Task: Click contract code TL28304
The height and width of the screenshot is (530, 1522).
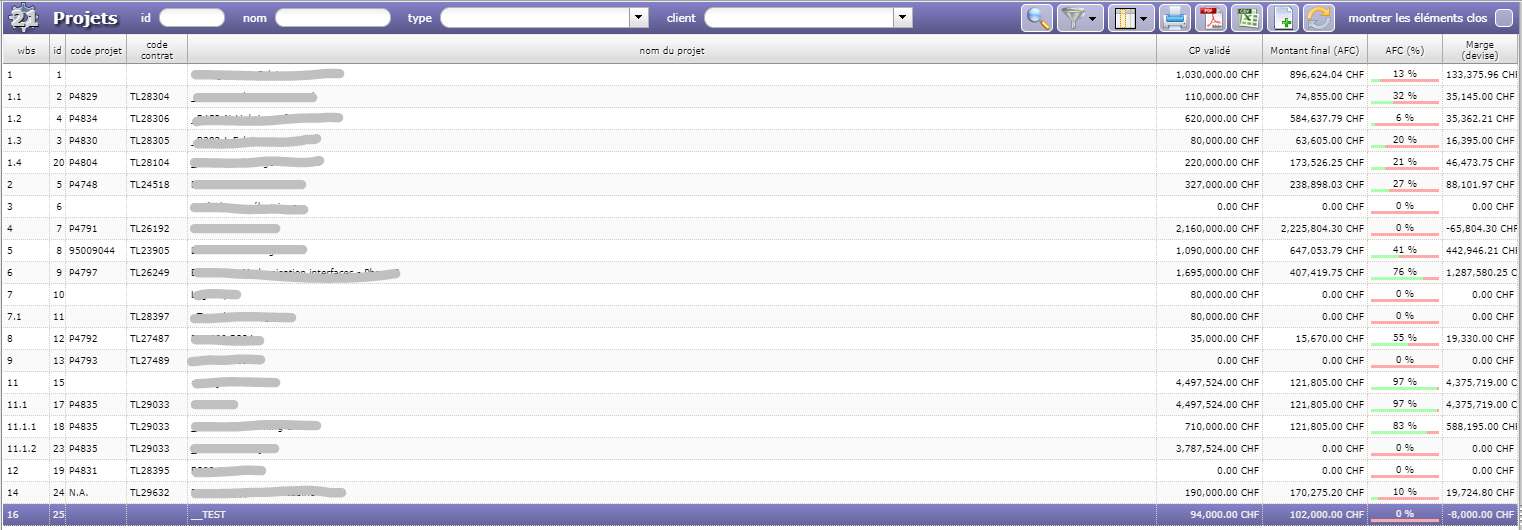Action: 150,97
